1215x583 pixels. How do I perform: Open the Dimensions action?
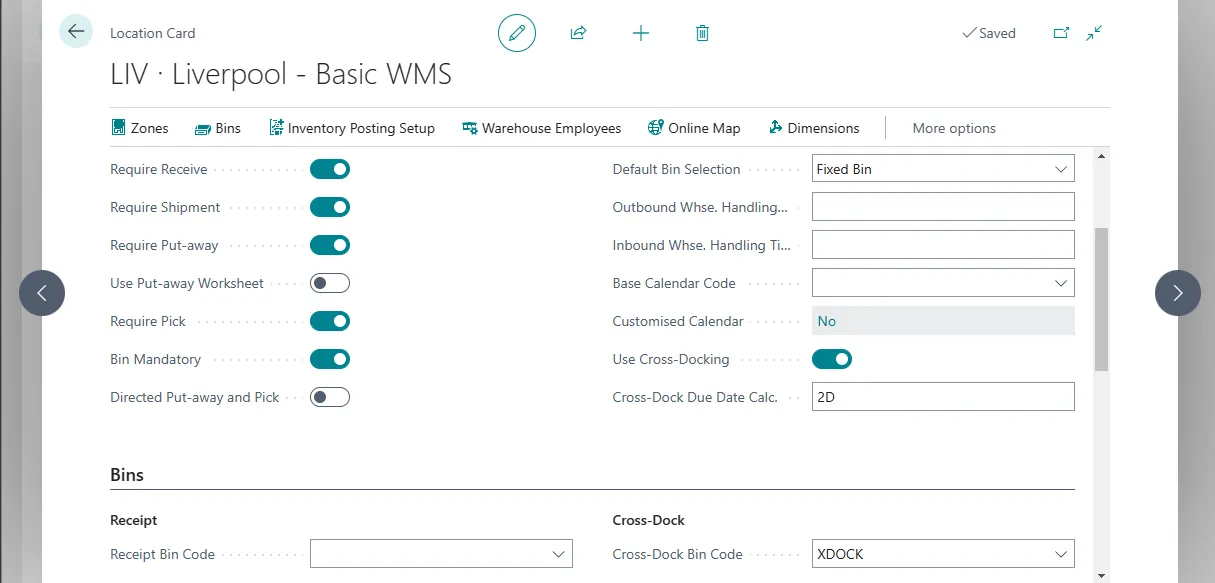pos(814,128)
